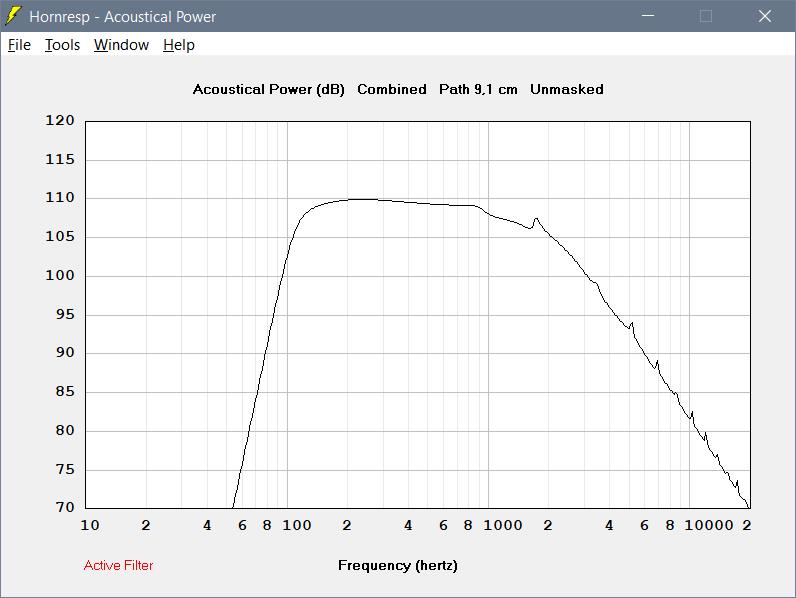Image resolution: width=796 pixels, height=598 pixels.
Task: Click the 85 dB axis value
Action: click(x=65, y=391)
